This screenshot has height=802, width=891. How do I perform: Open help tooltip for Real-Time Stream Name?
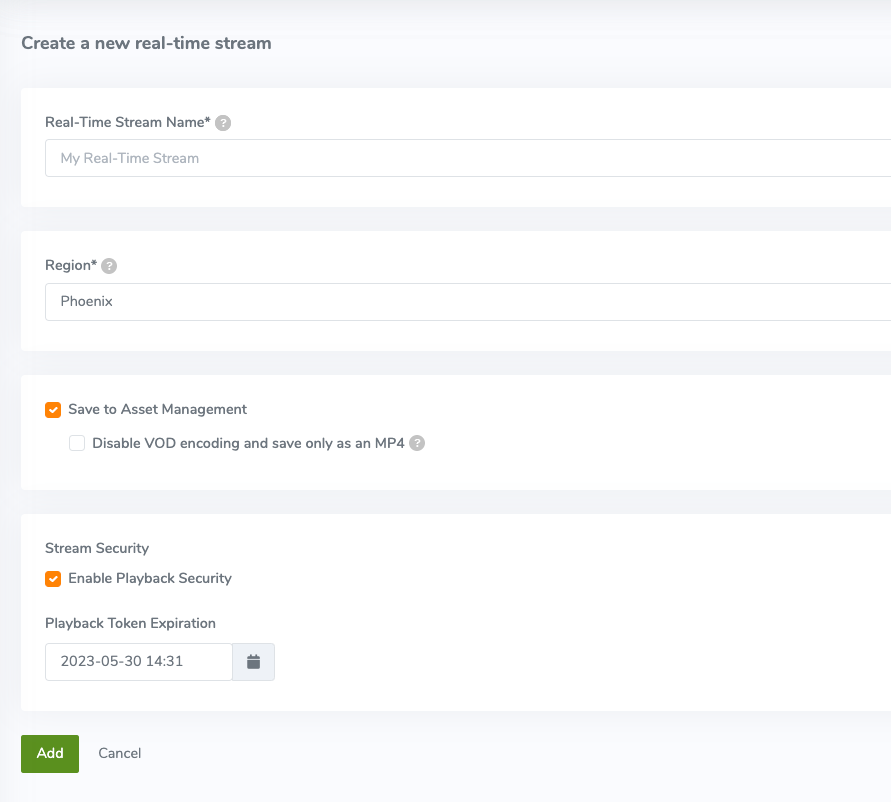[x=223, y=123]
